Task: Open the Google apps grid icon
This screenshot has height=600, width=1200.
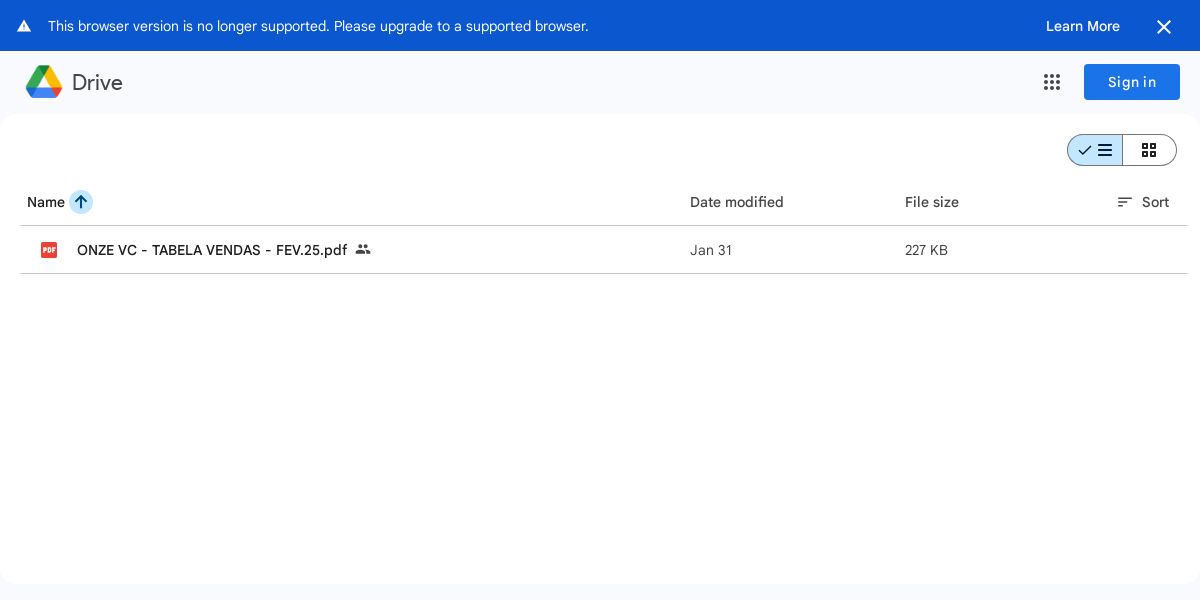Action: click(1052, 82)
